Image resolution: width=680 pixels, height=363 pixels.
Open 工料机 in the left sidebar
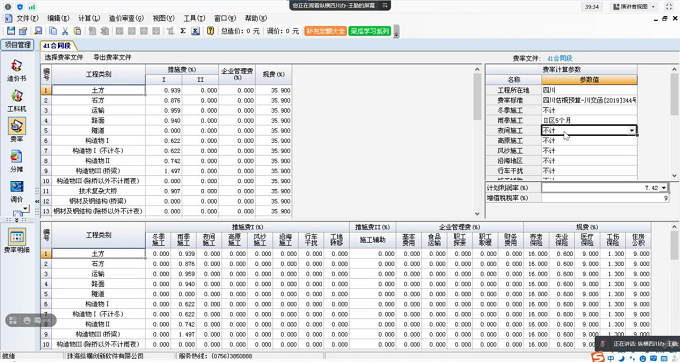click(16, 101)
